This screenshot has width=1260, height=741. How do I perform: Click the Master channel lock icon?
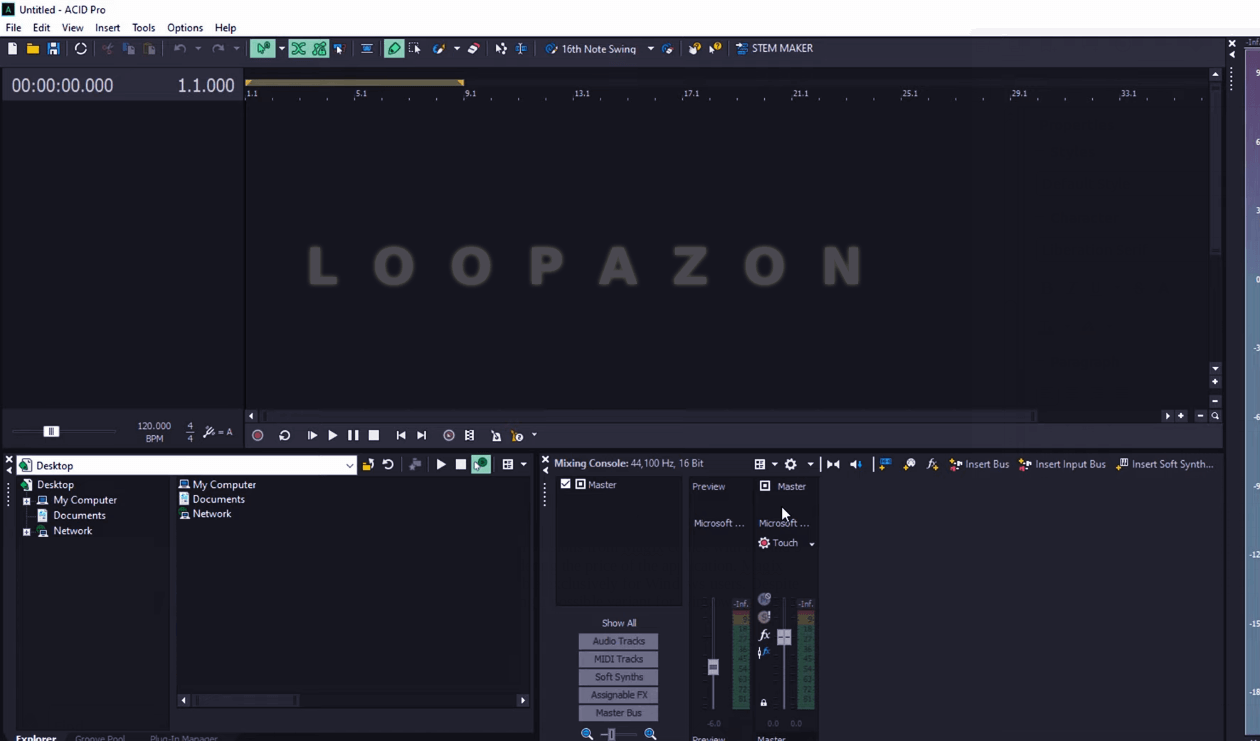(764, 703)
